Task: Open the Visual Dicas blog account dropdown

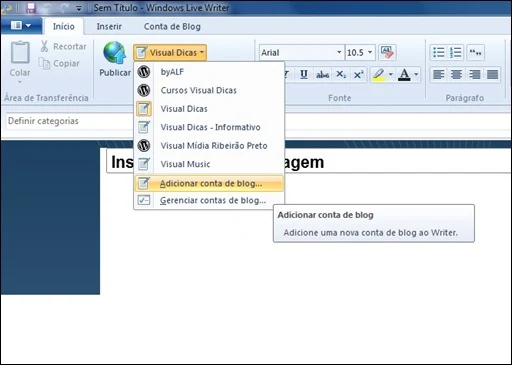Action: tap(170, 52)
